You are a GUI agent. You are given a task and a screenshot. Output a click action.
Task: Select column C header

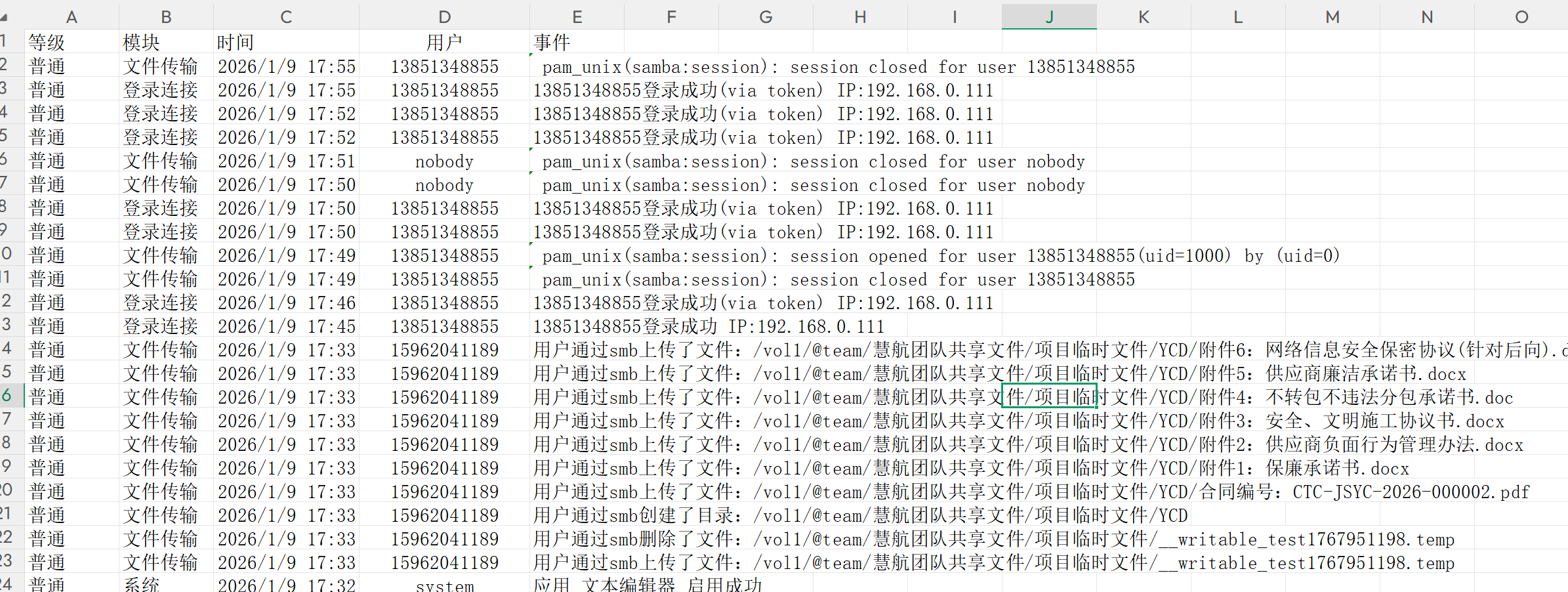pyautogui.click(x=286, y=17)
